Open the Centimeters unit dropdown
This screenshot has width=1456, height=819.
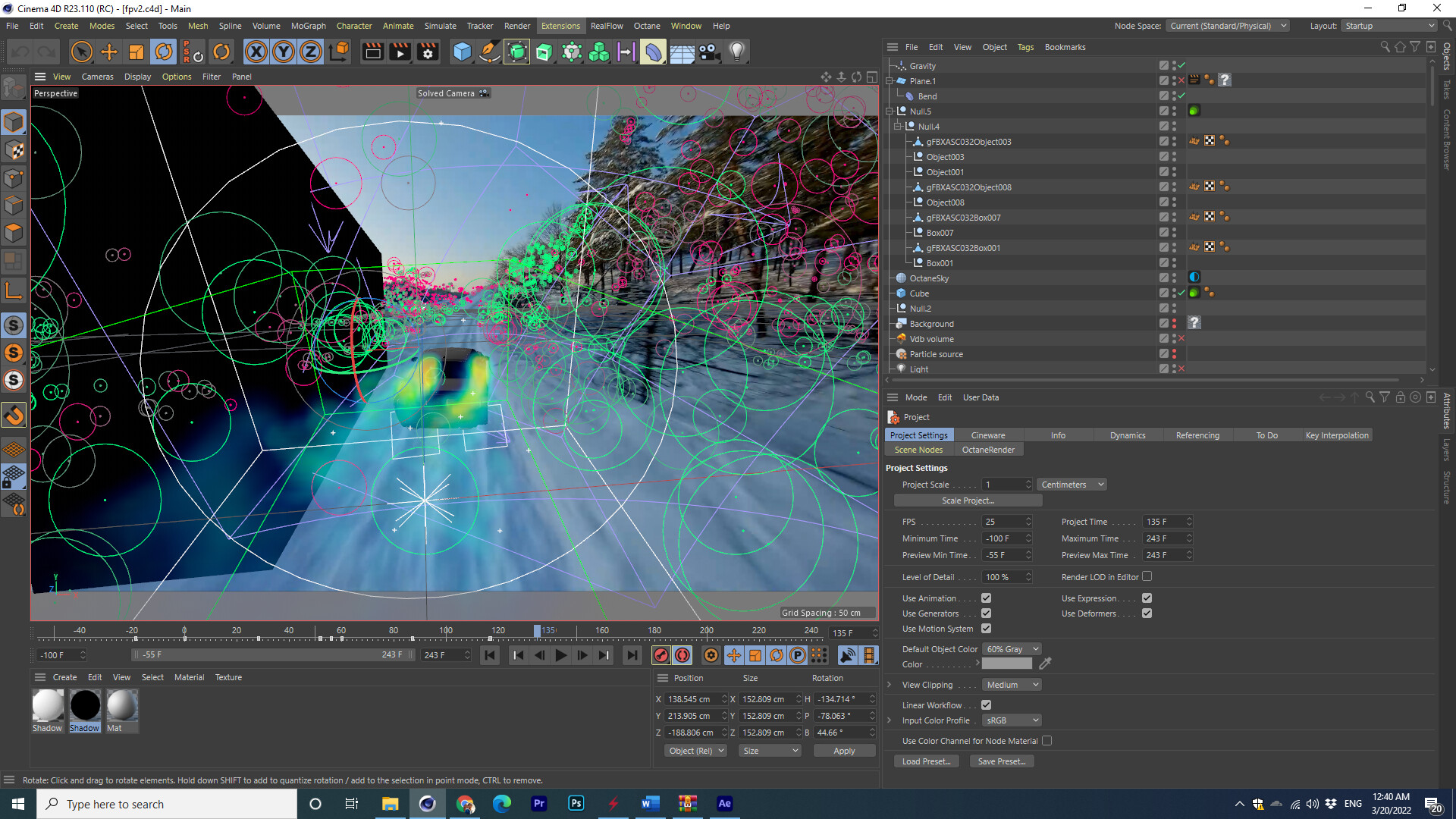1072,485
